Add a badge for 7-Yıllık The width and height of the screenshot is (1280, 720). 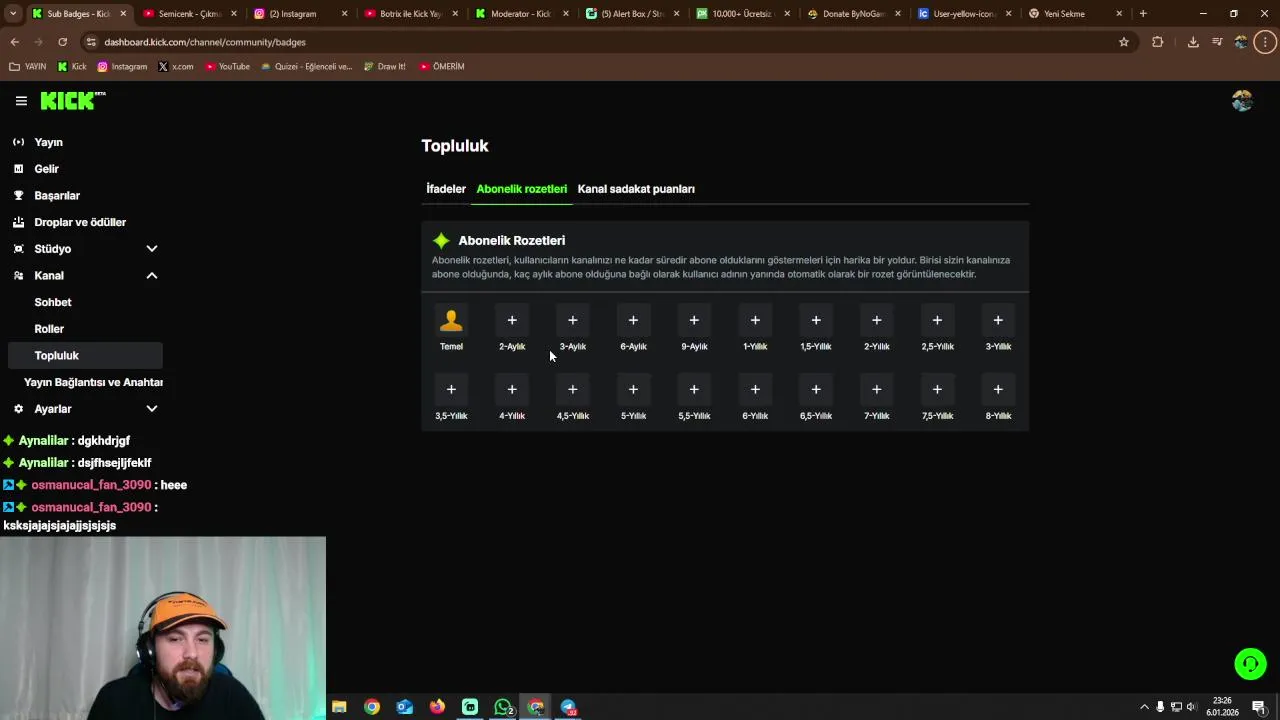pos(877,389)
